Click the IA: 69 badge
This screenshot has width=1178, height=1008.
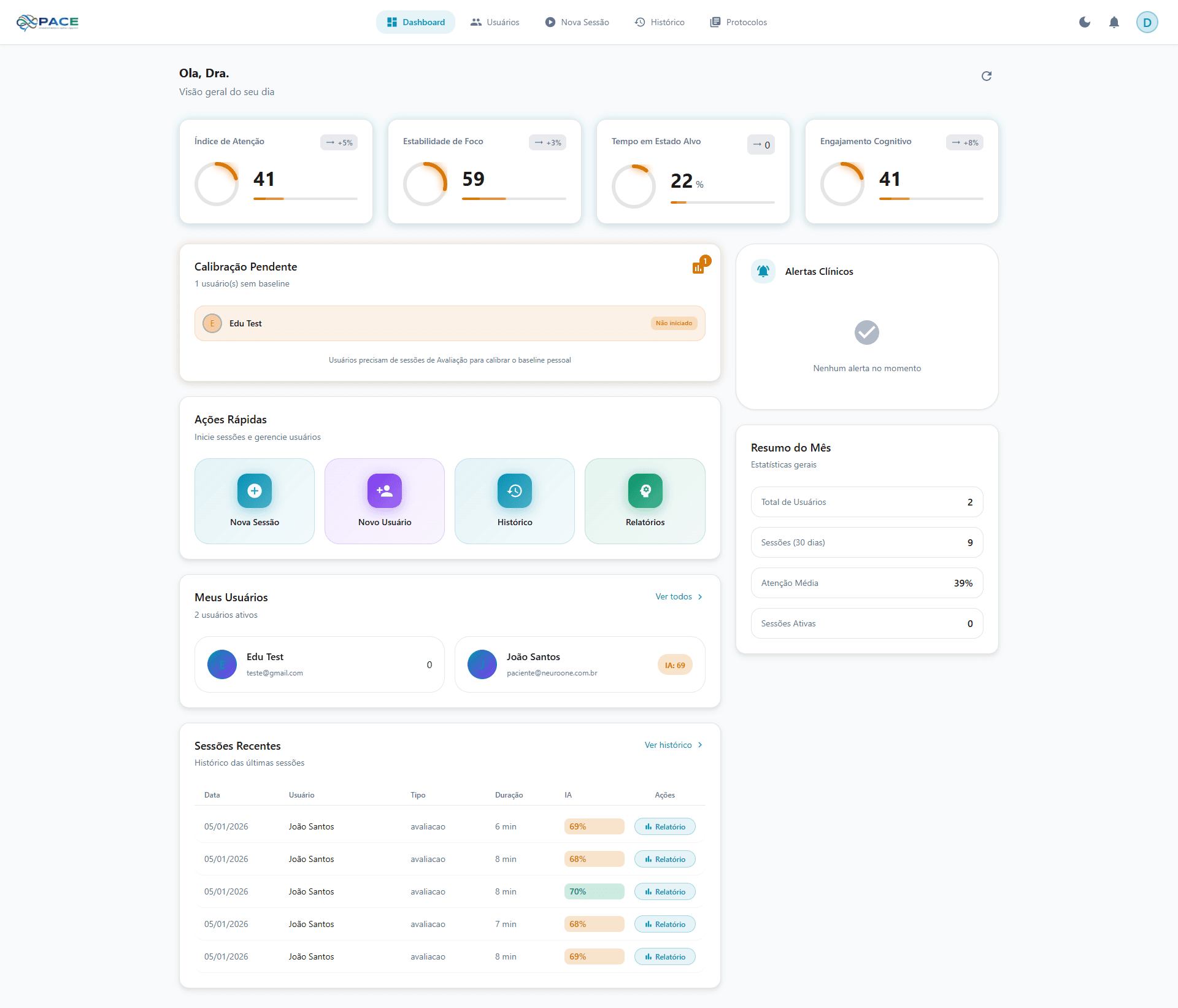point(675,665)
